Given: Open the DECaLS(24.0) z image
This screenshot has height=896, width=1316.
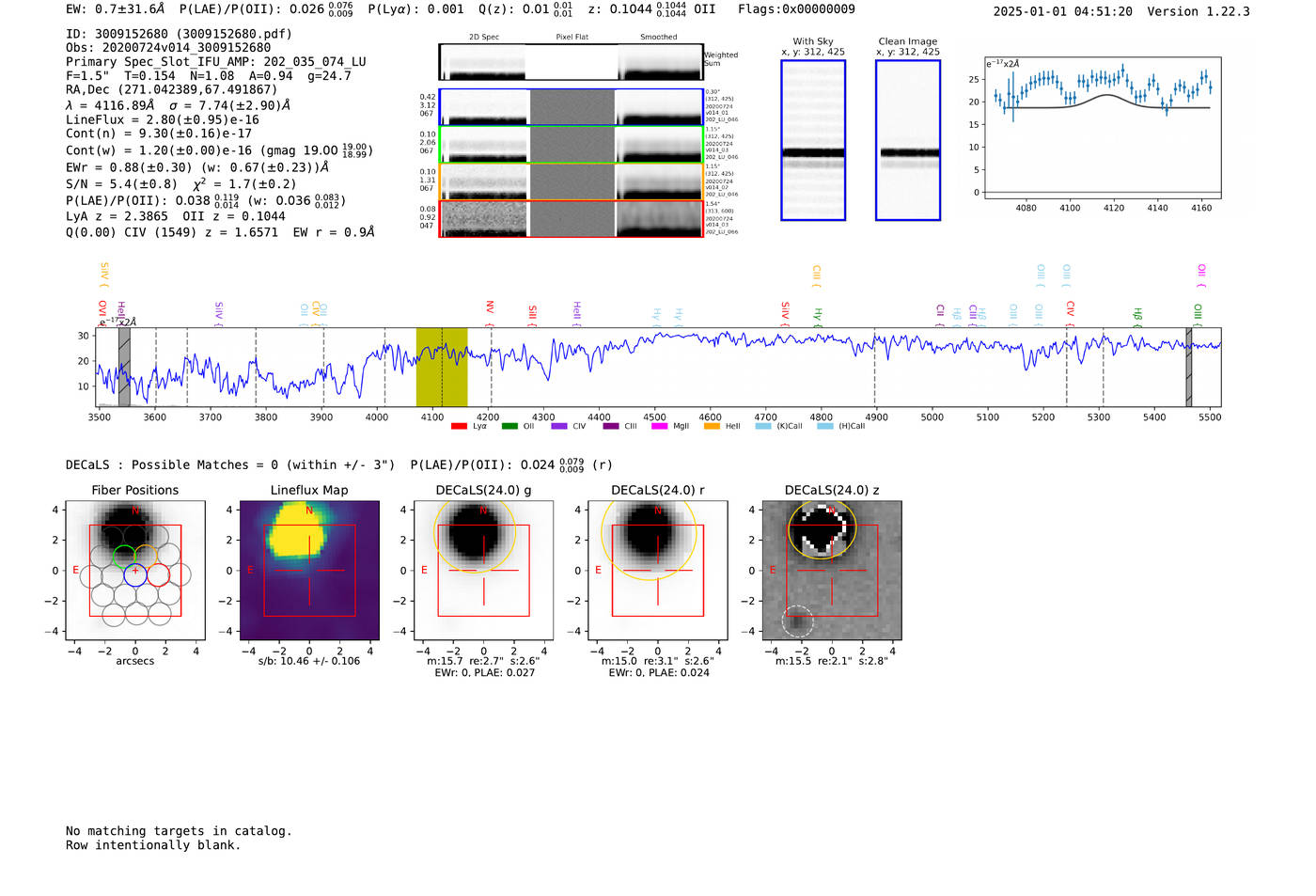Looking at the screenshot, I should coord(832,571).
